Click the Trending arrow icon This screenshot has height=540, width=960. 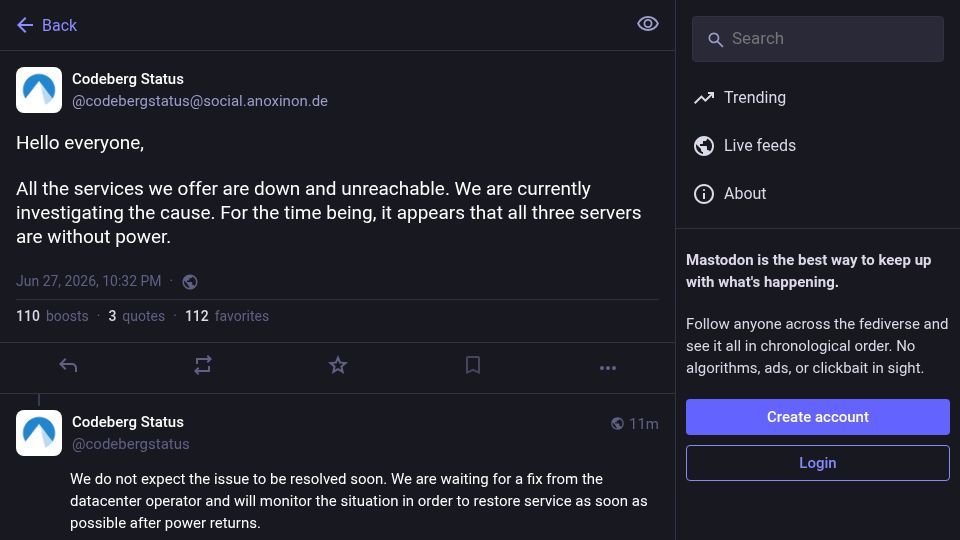coord(703,97)
